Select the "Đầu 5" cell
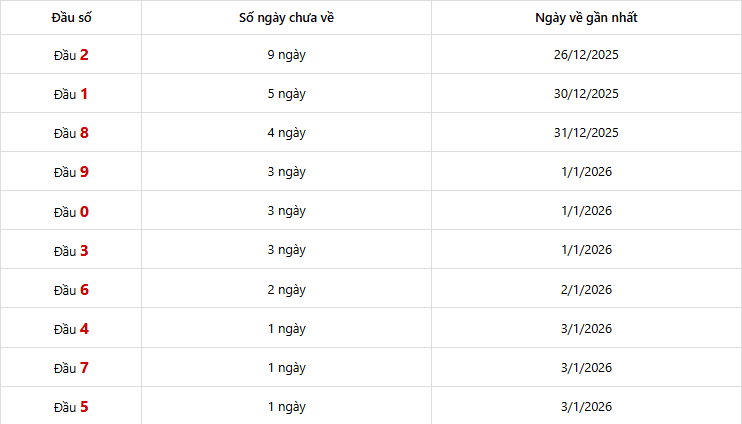Image resolution: width=742 pixels, height=424 pixels. 71,407
